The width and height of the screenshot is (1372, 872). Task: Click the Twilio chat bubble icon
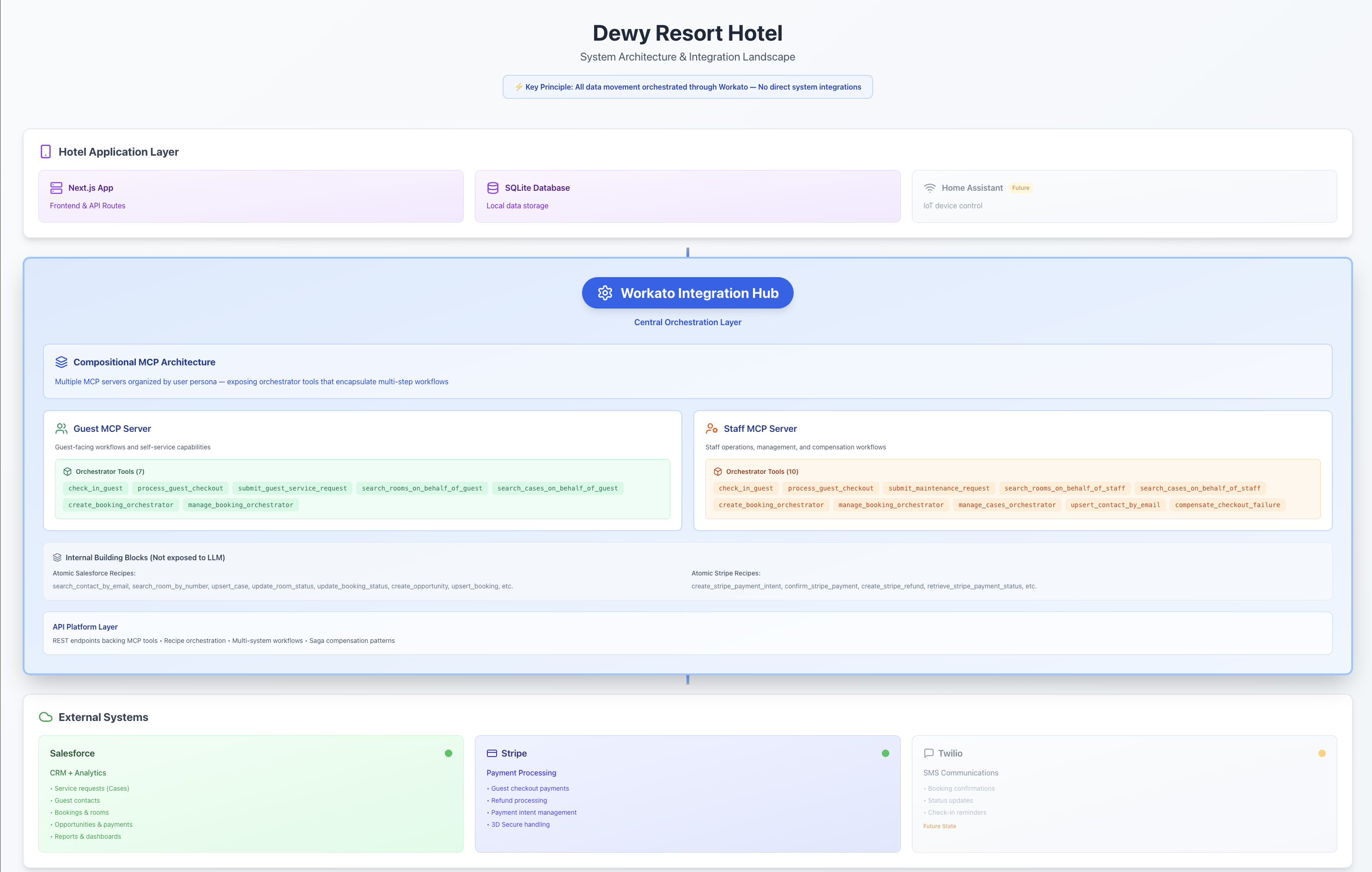[929, 753]
